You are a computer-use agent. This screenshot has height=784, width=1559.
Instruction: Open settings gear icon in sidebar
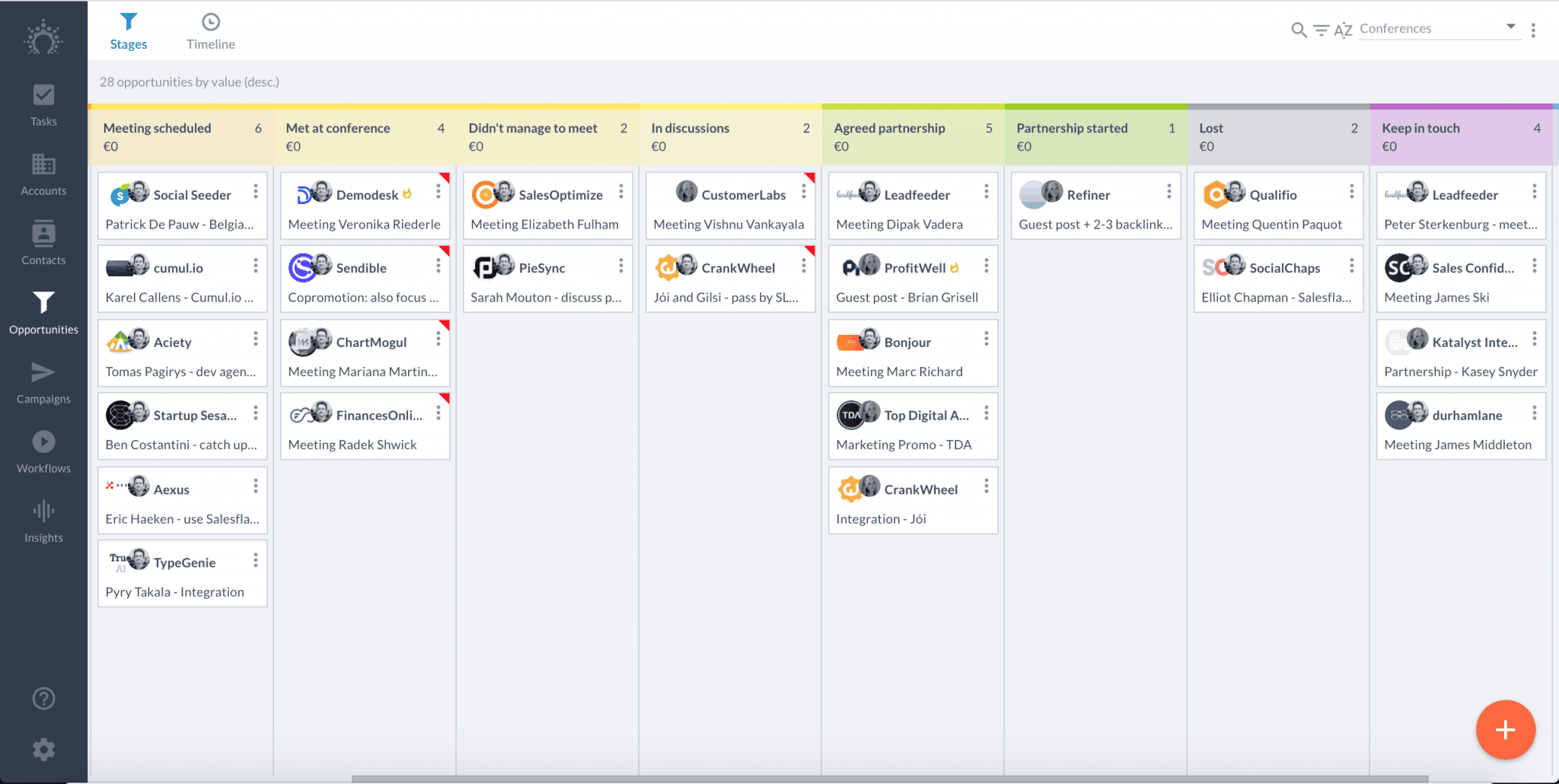pos(43,750)
